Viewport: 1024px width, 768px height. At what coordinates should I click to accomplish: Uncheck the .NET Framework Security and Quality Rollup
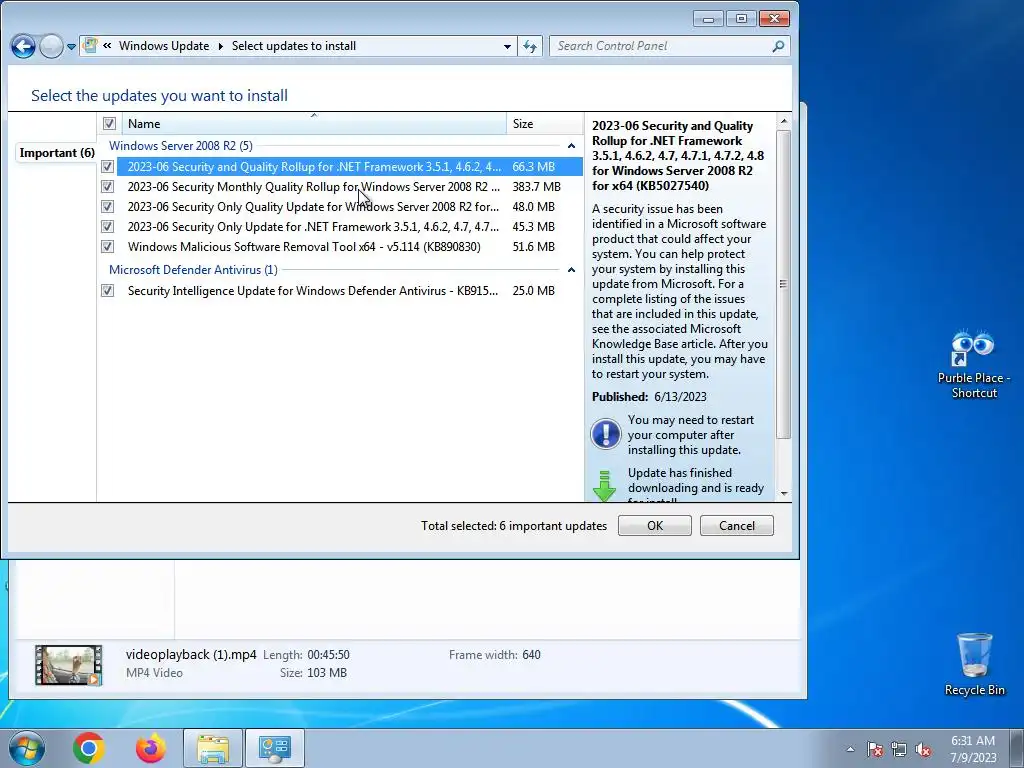pyautogui.click(x=108, y=167)
